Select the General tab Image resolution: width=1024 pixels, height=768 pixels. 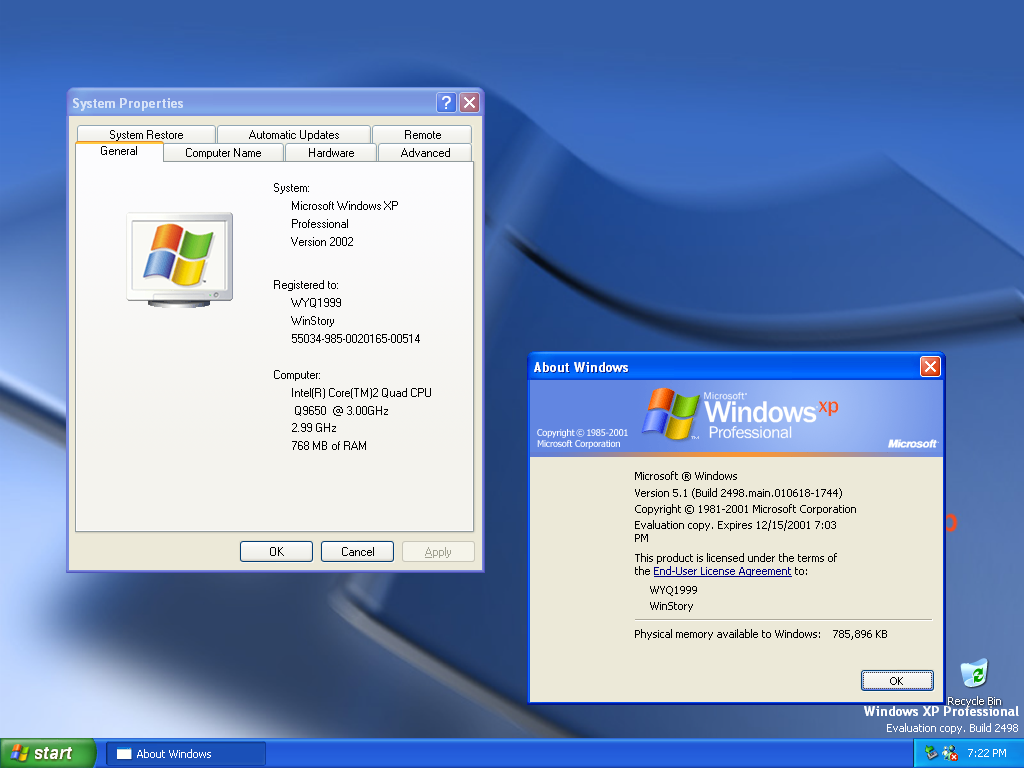(119, 151)
